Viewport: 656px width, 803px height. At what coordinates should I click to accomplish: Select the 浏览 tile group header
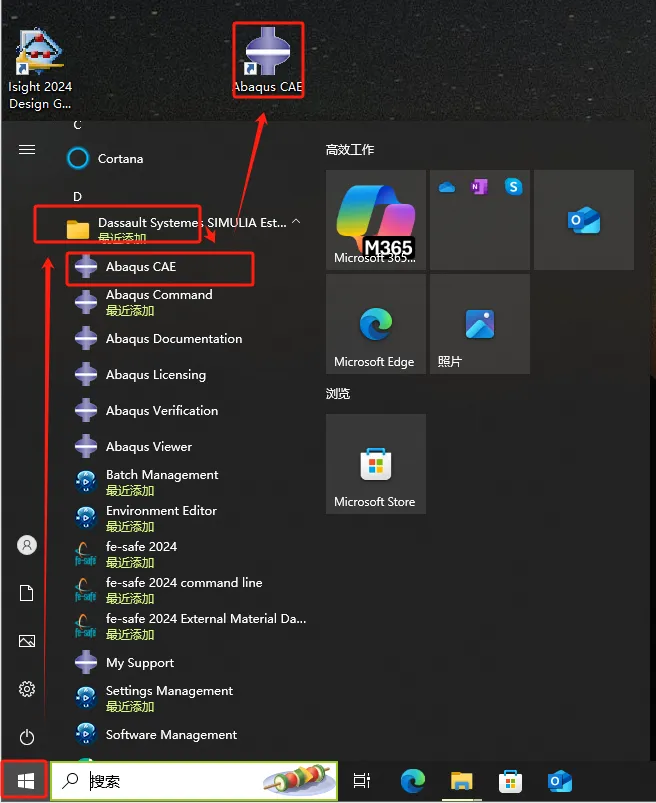click(x=338, y=393)
